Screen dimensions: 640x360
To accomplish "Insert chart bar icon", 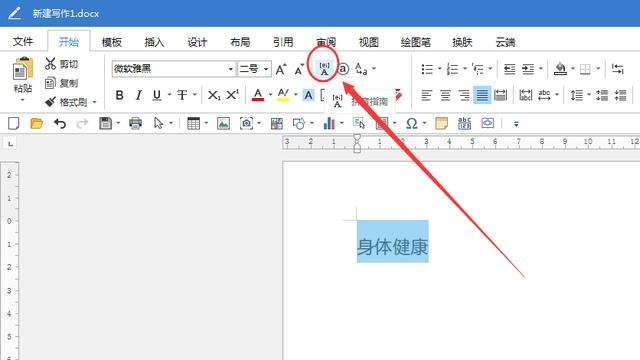I will (x=329, y=123).
